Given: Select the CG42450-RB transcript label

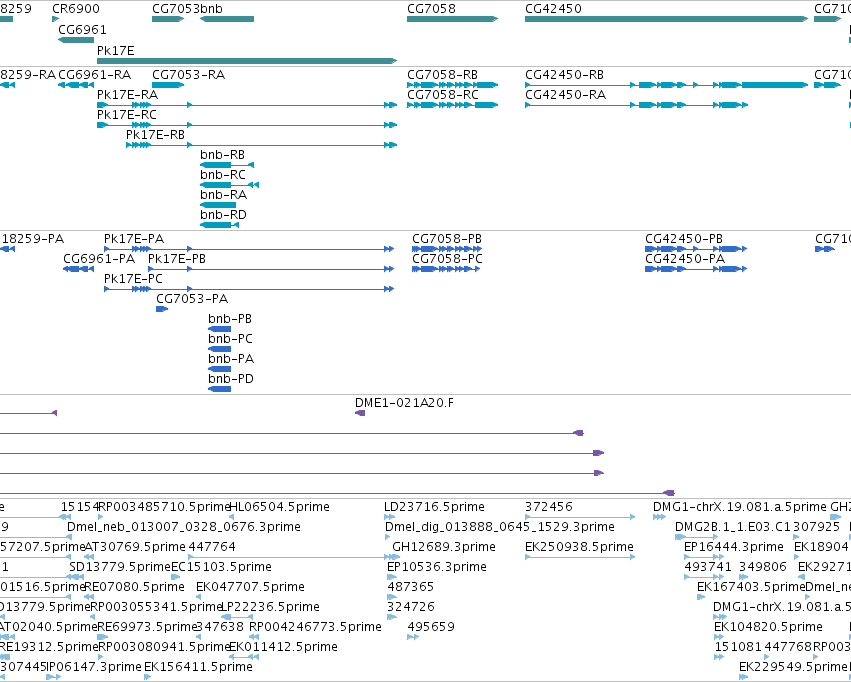Looking at the screenshot, I should [564, 74].
